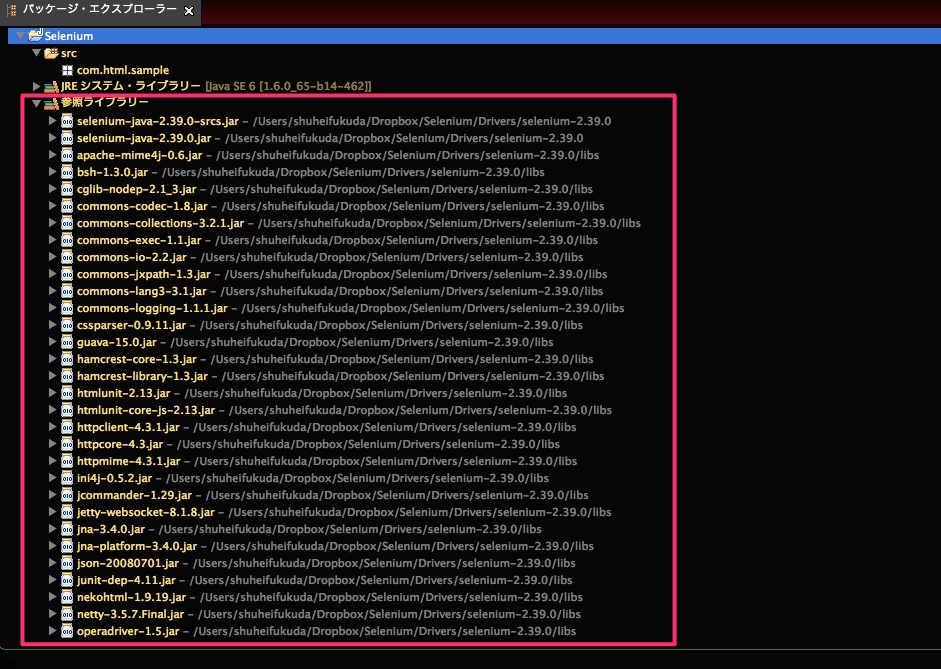The width and height of the screenshot is (941, 669).
Task: Click the jar icon of httpcore-4.3.jar
Action: pos(67,444)
